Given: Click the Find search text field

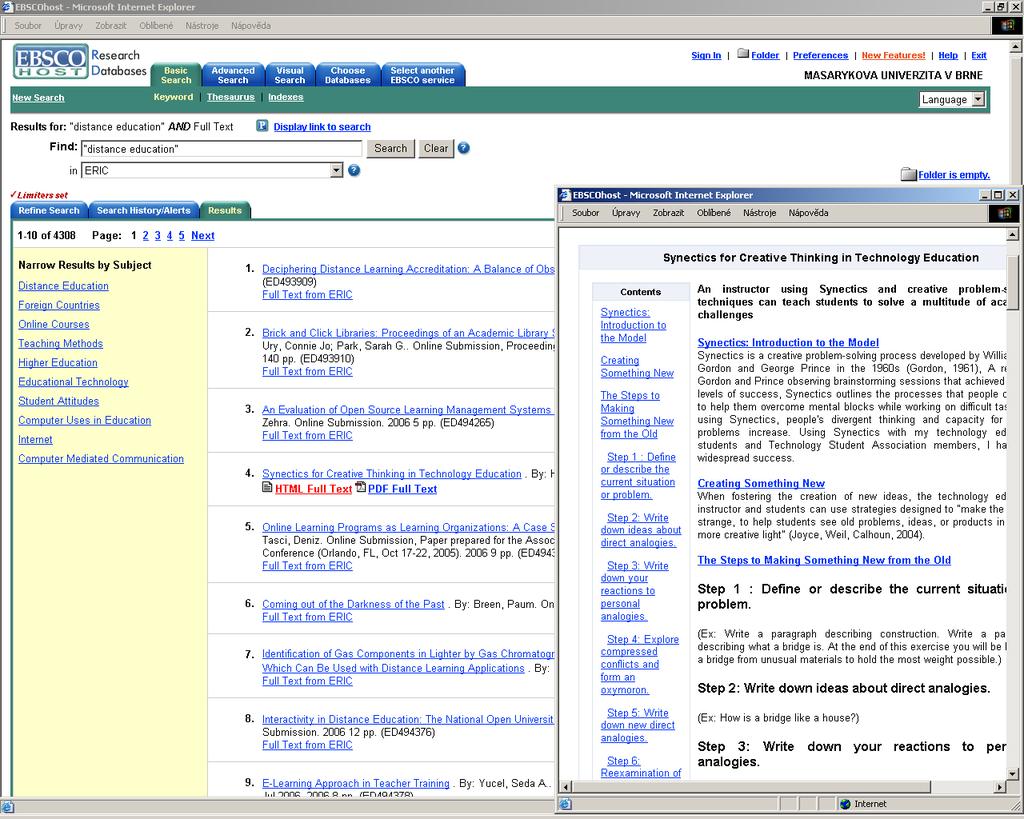Looking at the screenshot, I should tap(221, 149).
